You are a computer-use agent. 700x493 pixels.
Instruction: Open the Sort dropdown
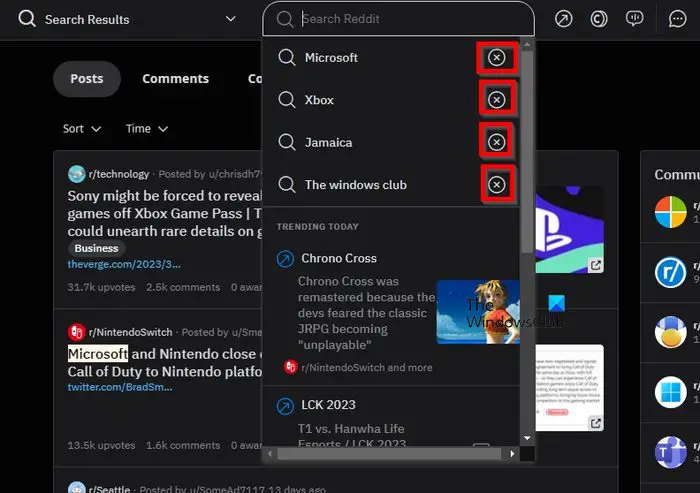82,129
